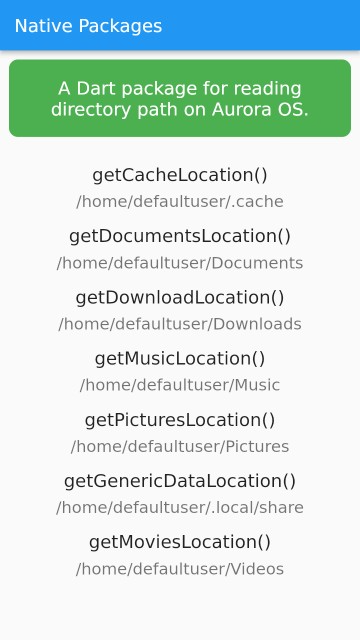Click the /home/defaultuser/Music path text
Screen dimensions: 360x640
tap(180, 385)
